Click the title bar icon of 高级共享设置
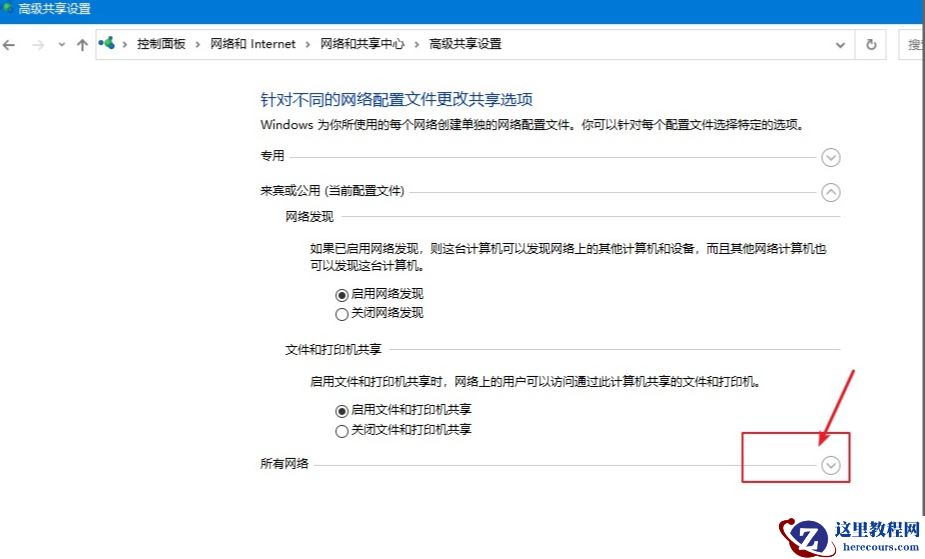Viewport: 925px width, 559px height. pos(8,8)
